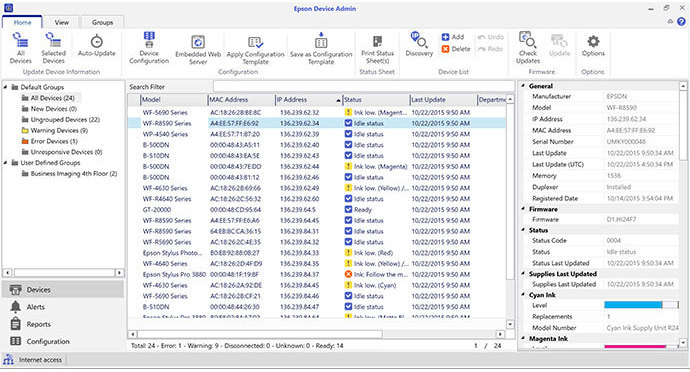The width and height of the screenshot is (690, 372).
Task: Select New Devices (0) folder
Action: 49,109
